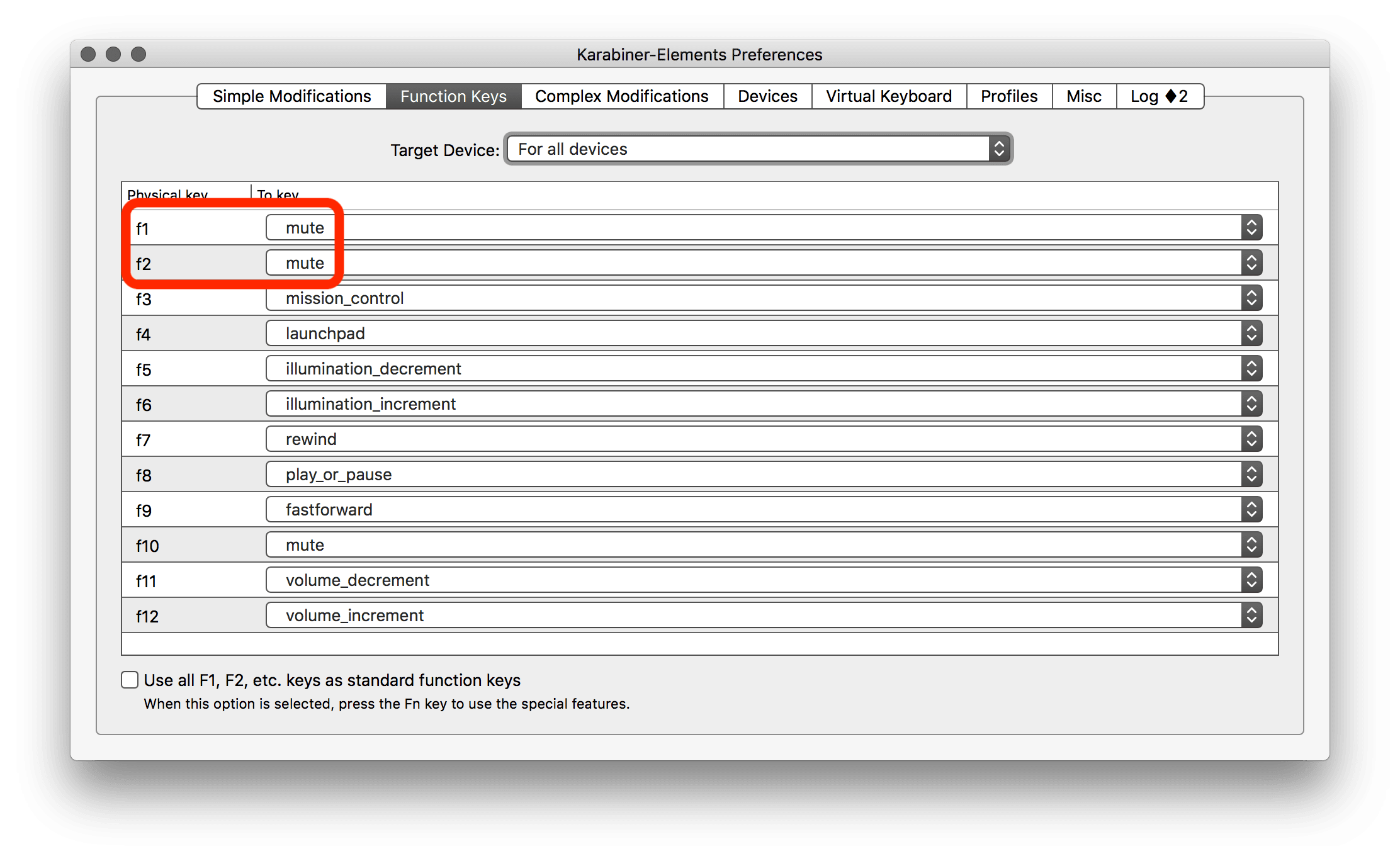Click stepper arrows on f7 rewind row
1400x861 pixels.
click(1251, 439)
